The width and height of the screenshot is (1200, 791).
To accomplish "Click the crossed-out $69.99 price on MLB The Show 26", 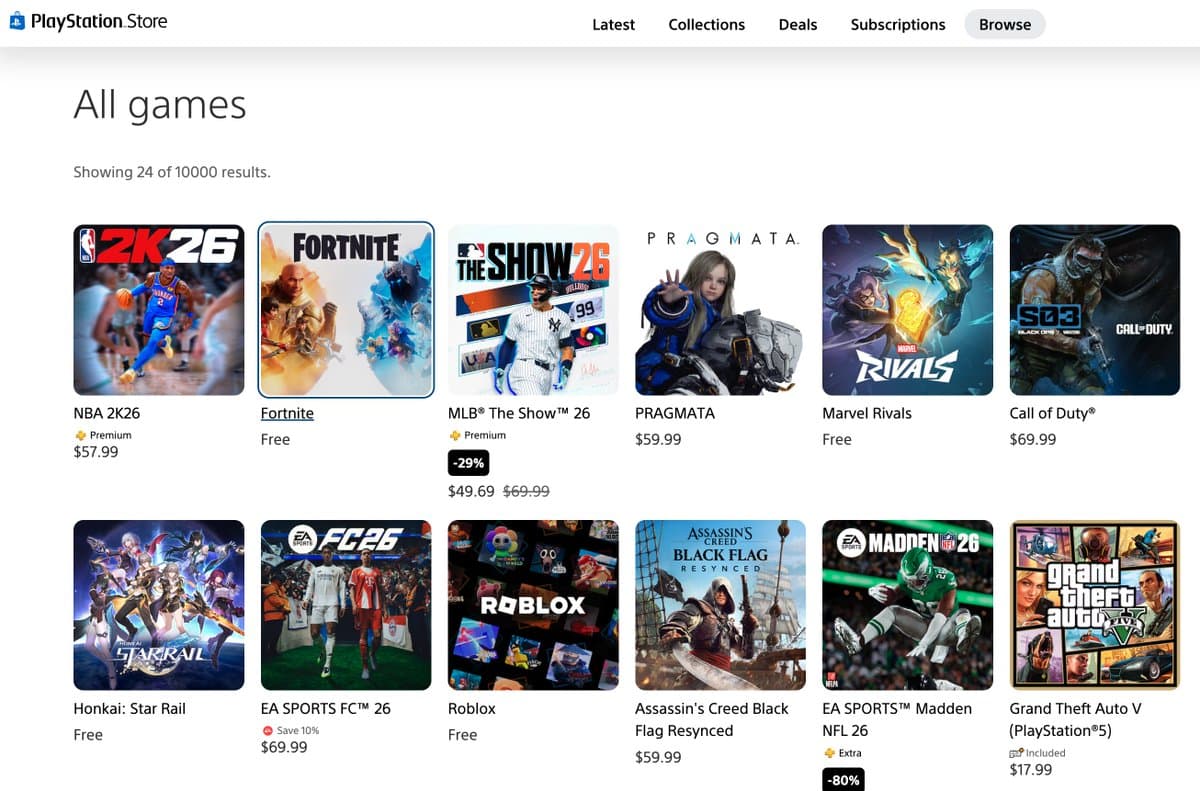I will (527, 491).
